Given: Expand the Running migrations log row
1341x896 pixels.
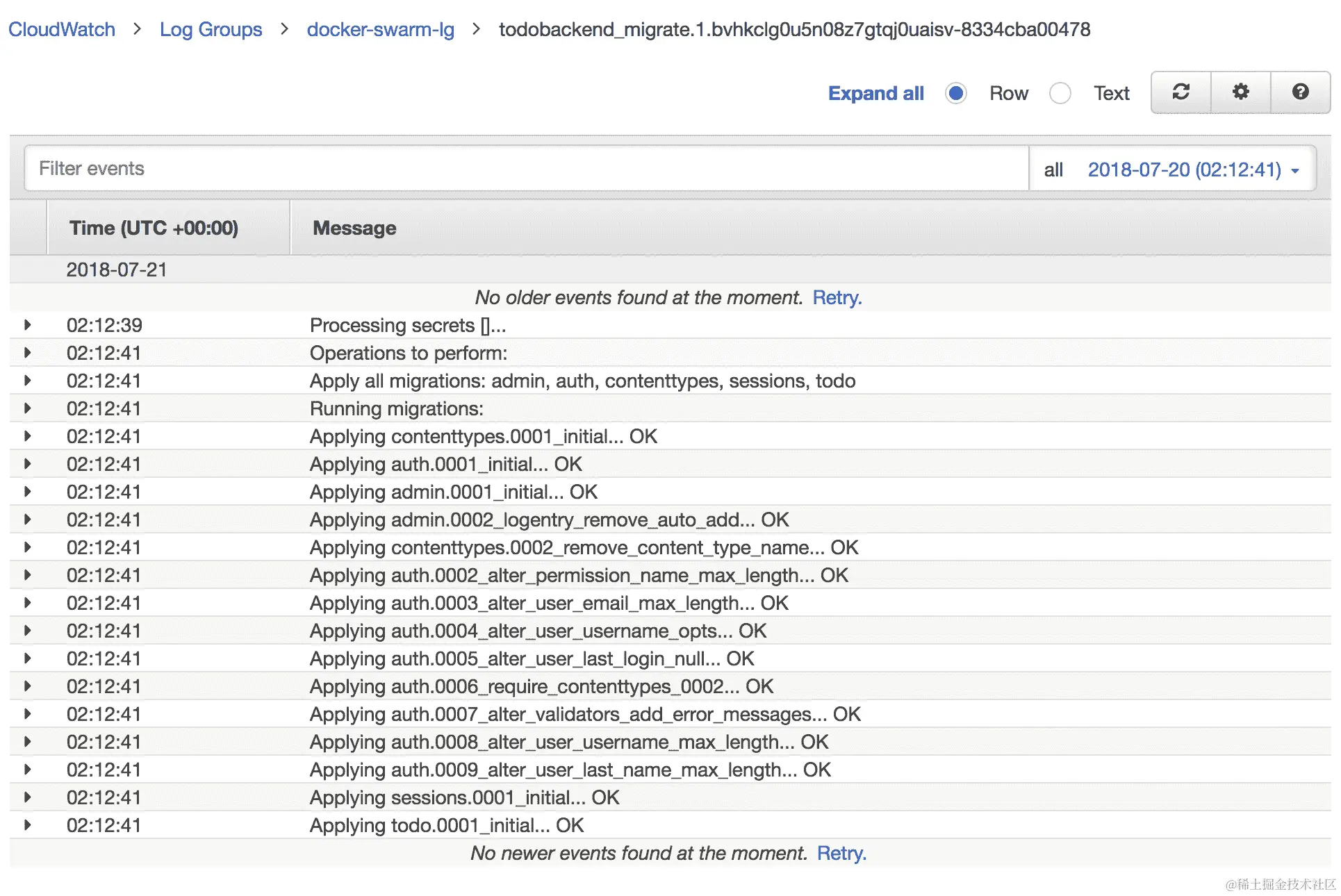Looking at the screenshot, I should (x=28, y=408).
